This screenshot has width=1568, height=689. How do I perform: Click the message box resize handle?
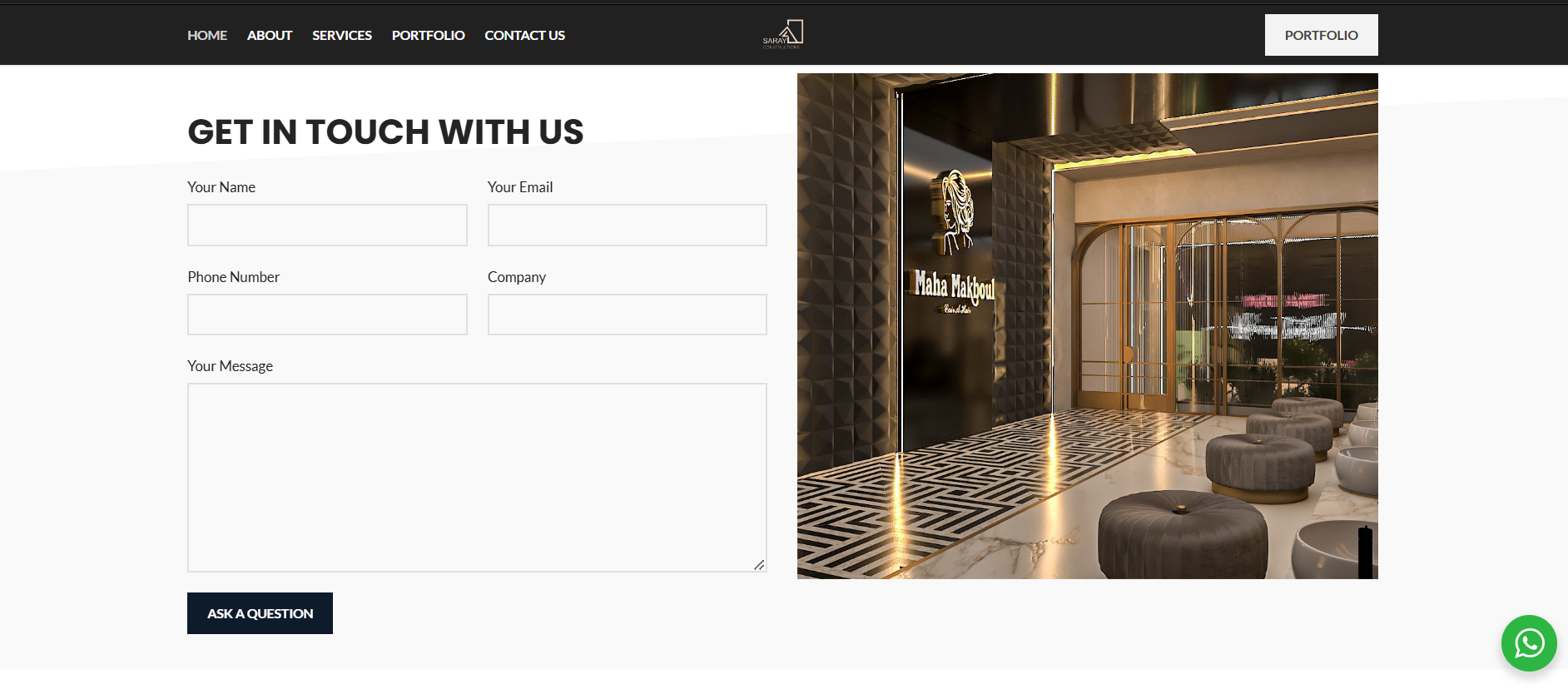(x=759, y=565)
